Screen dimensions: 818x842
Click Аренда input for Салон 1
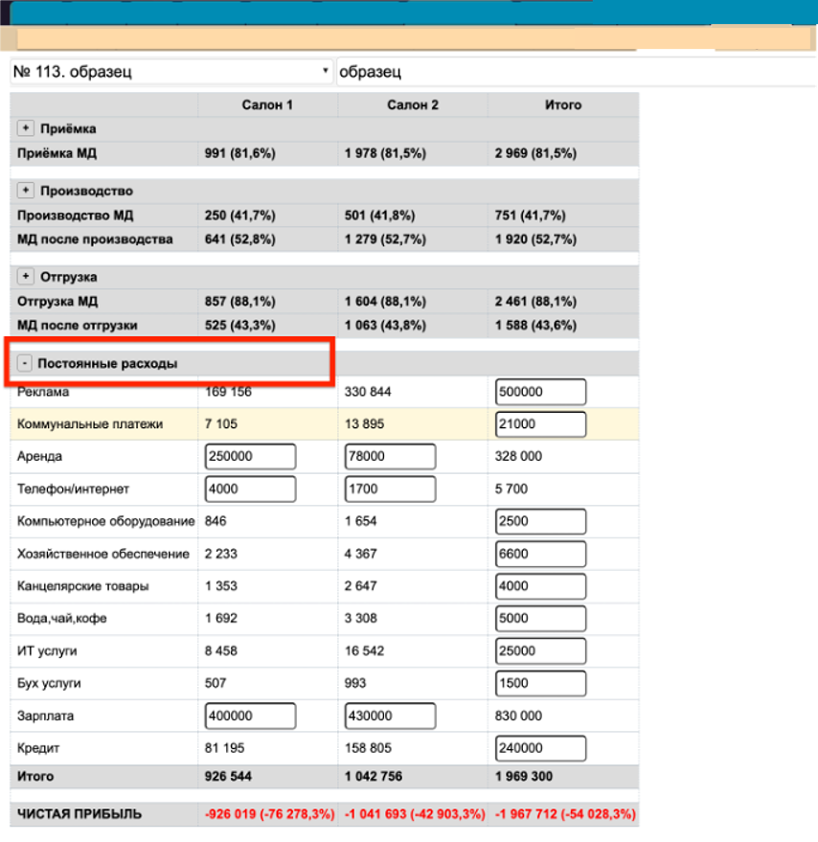click(x=250, y=456)
